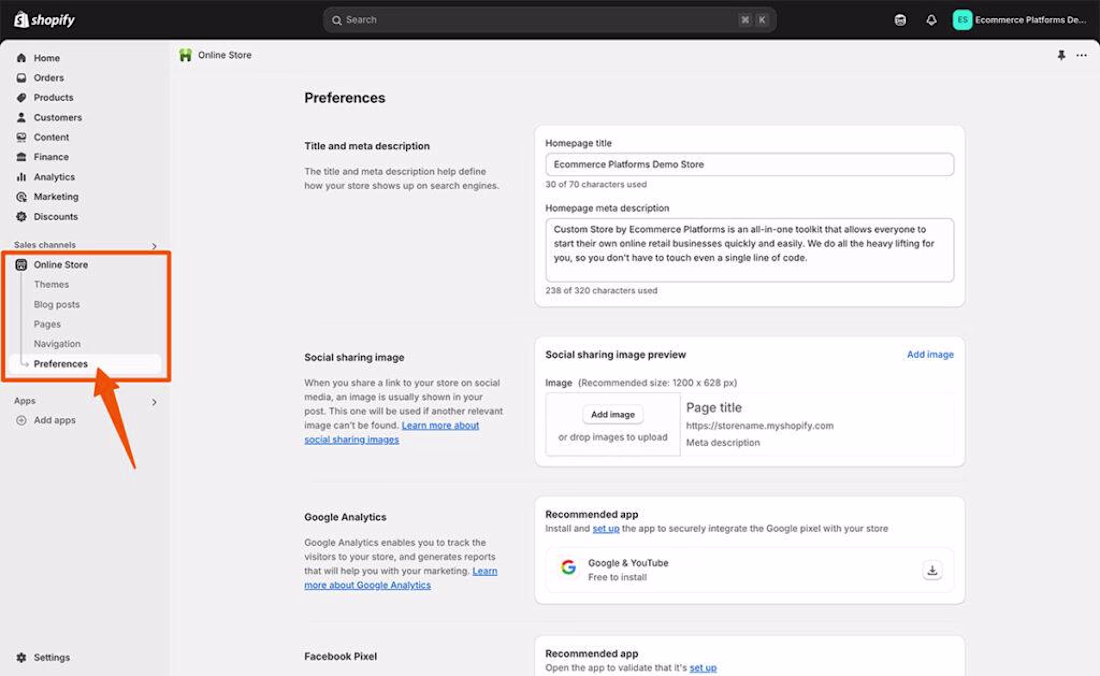Screen dimensions: 1100x676
Task: Click the Content sidebar label
Action: point(51,137)
